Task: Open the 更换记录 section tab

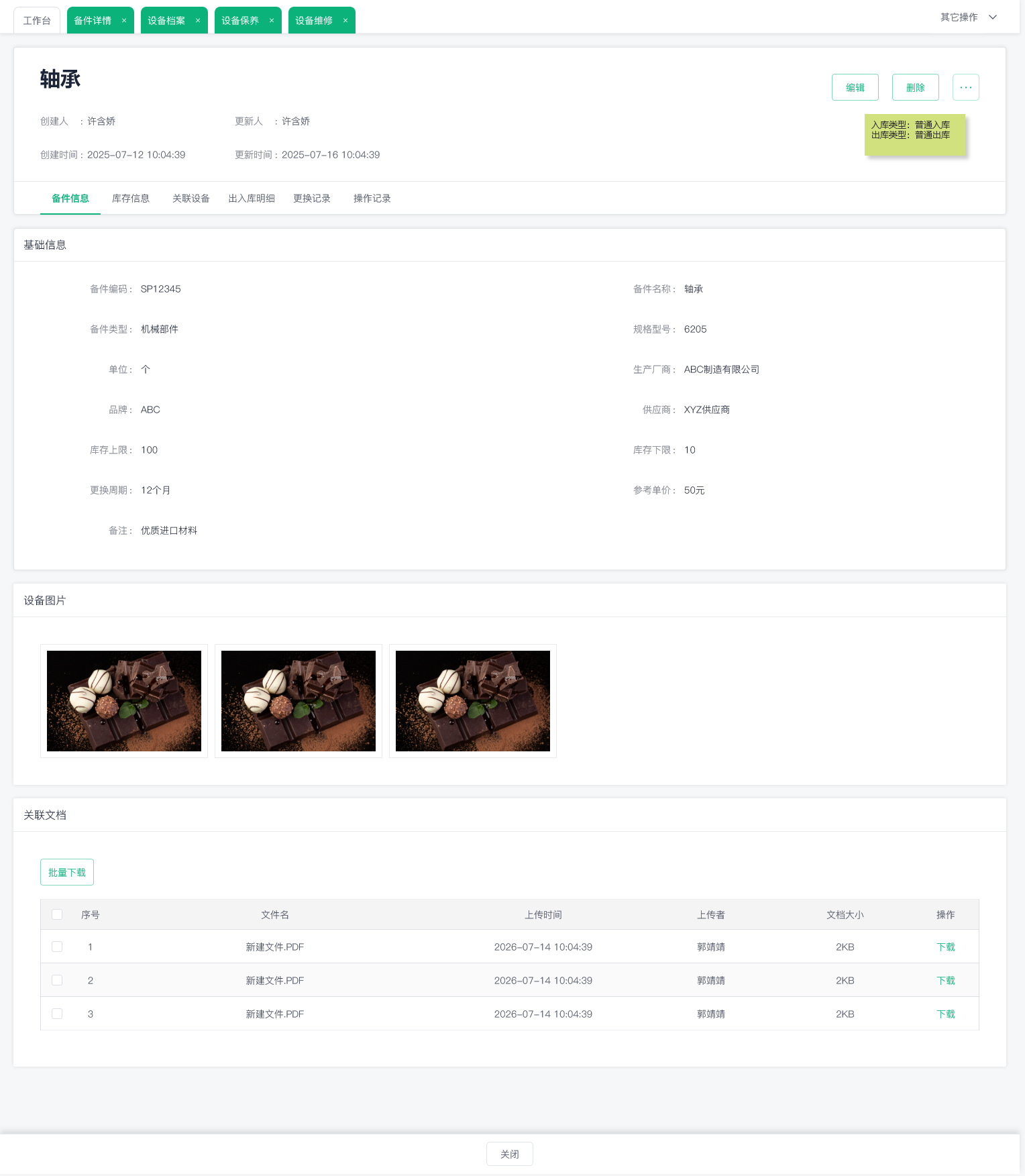Action: pyautogui.click(x=312, y=199)
